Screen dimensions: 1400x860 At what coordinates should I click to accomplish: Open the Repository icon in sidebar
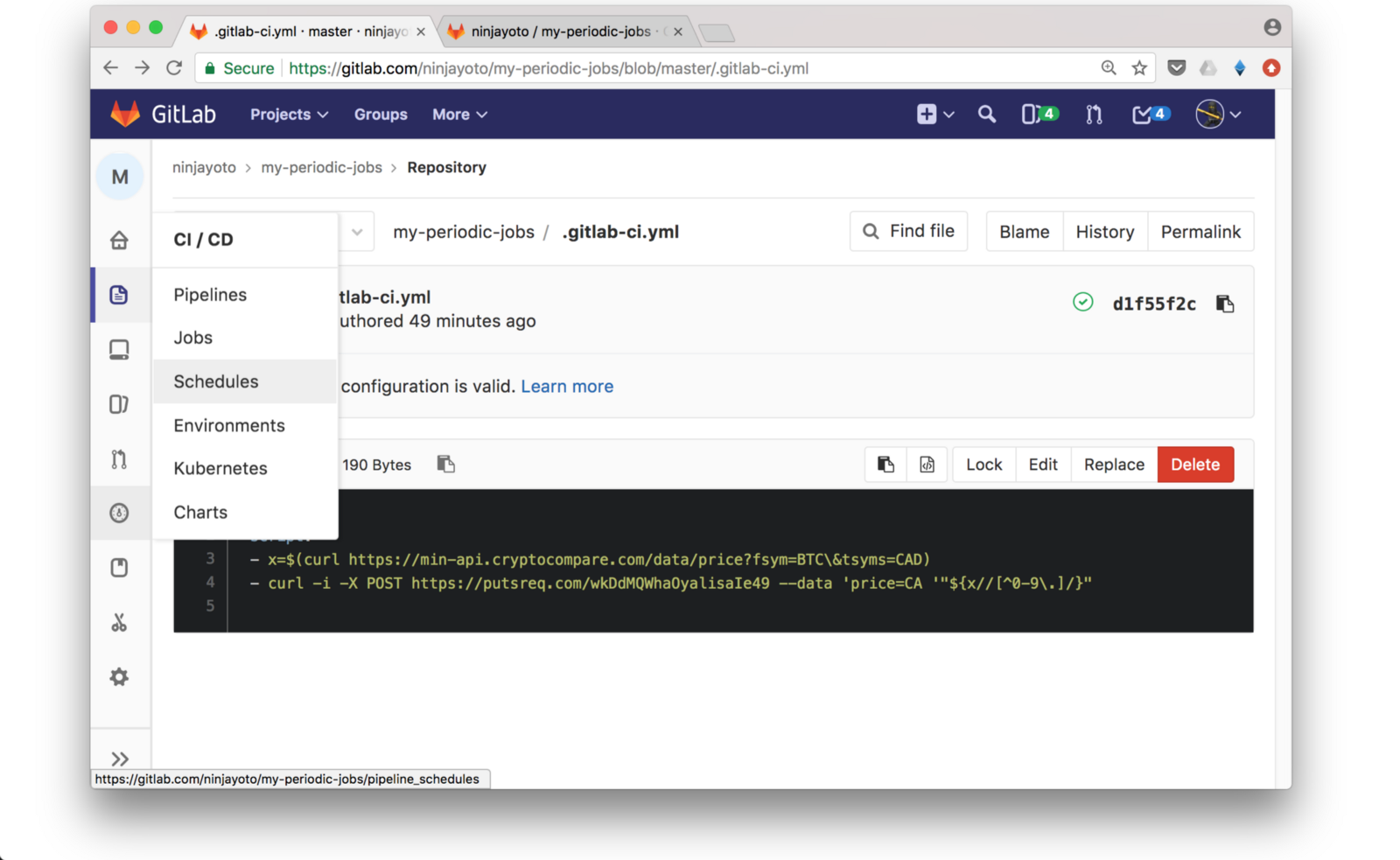click(x=119, y=295)
